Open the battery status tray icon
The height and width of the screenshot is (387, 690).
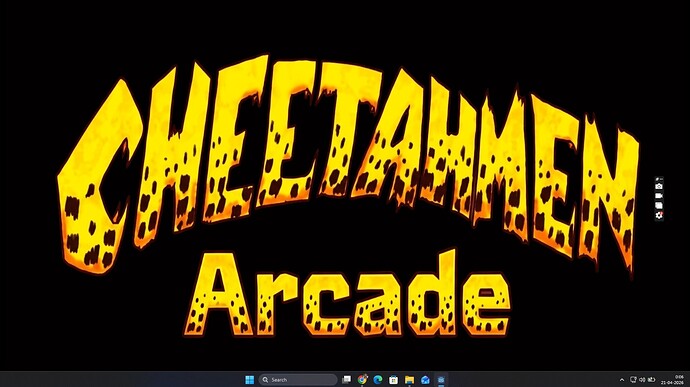652,380
